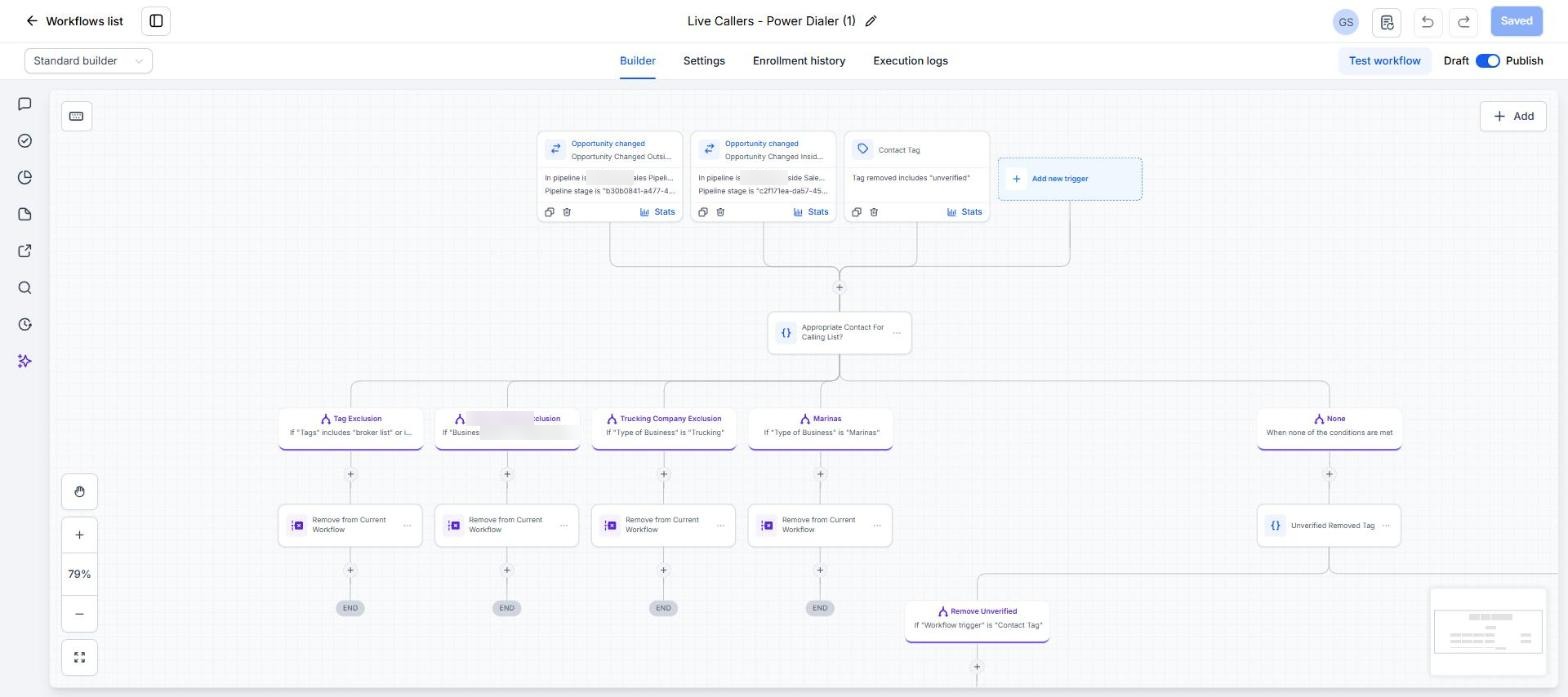Open the workflow notes icon

pyautogui.click(x=1386, y=21)
